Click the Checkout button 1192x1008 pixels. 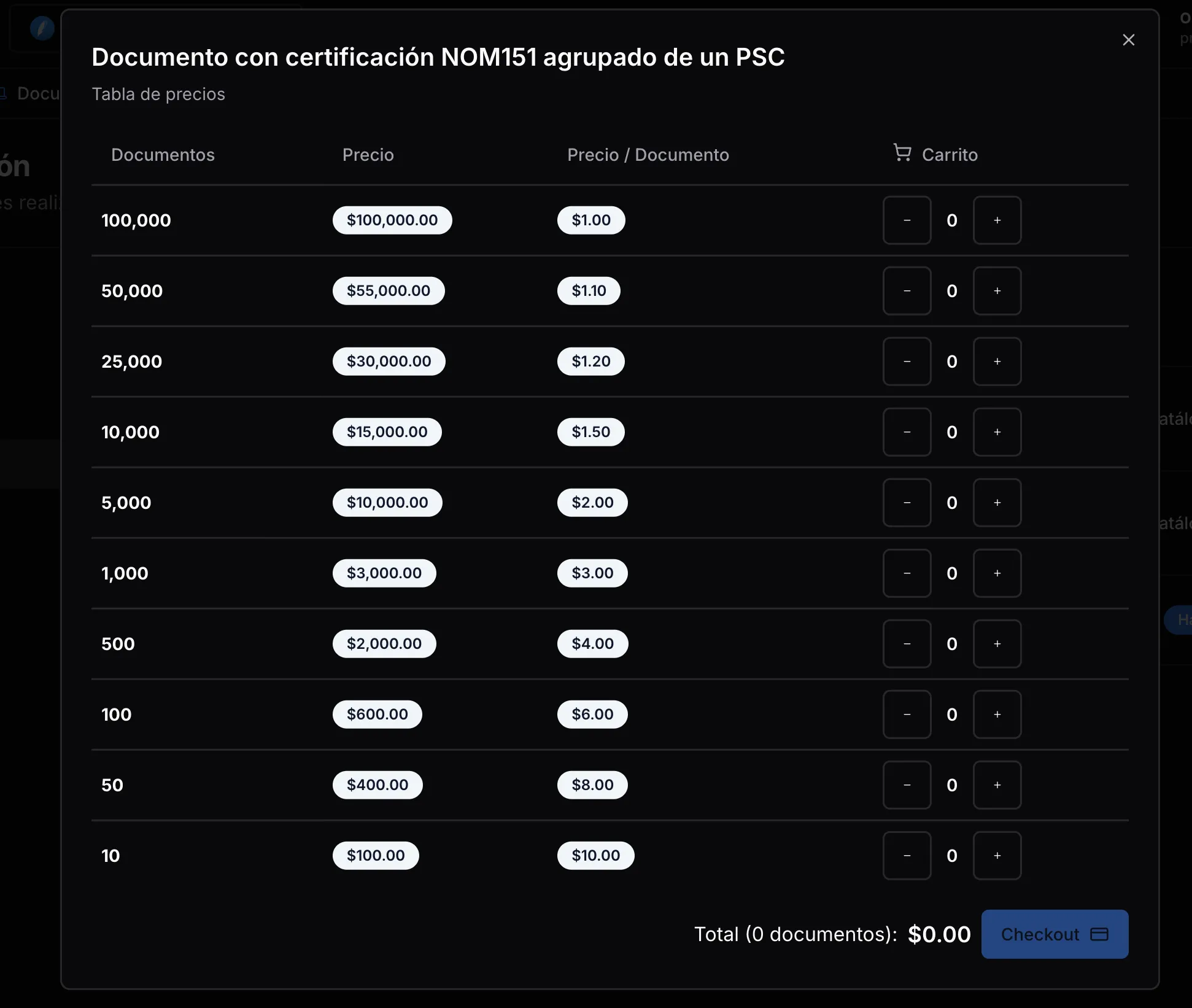pyautogui.click(x=1054, y=934)
